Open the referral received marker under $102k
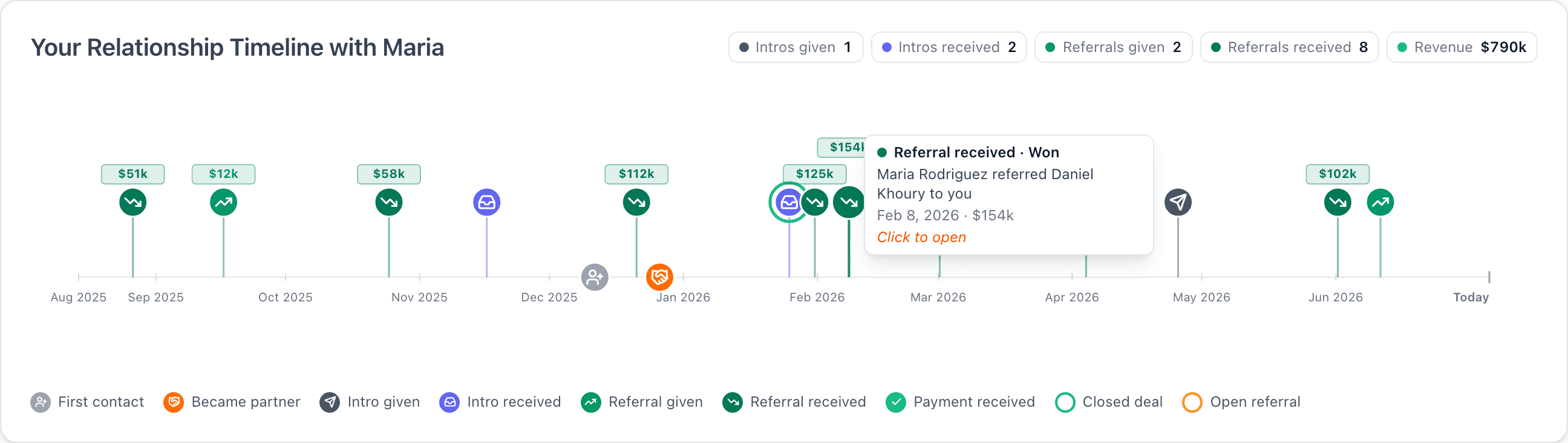Viewport: 1568px width, 443px height. click(1338, 202)
